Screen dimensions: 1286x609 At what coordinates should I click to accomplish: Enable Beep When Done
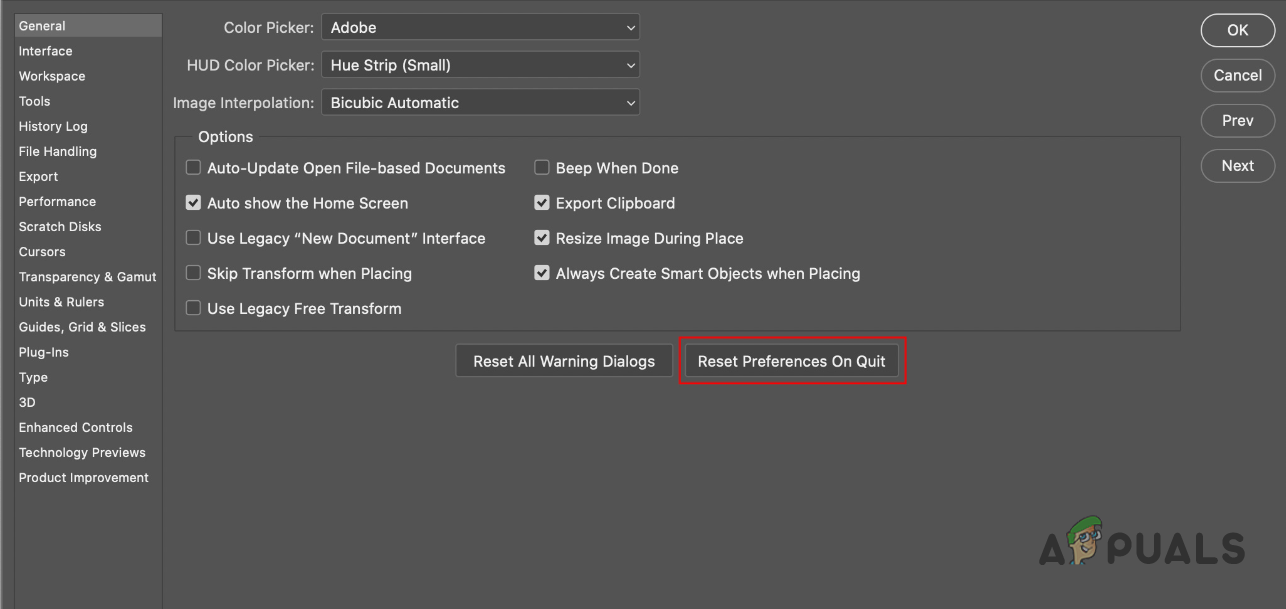point(542,167)
